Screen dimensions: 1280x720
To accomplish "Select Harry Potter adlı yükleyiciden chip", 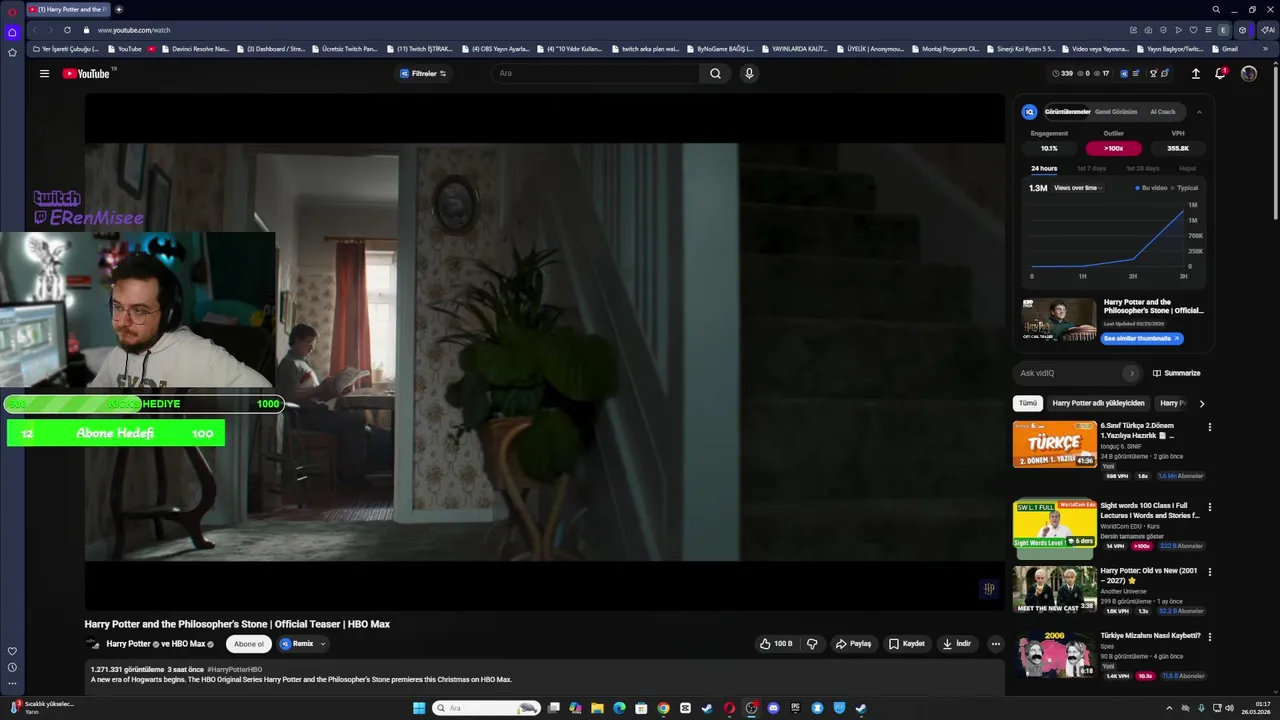I will tap(1098, 403).
